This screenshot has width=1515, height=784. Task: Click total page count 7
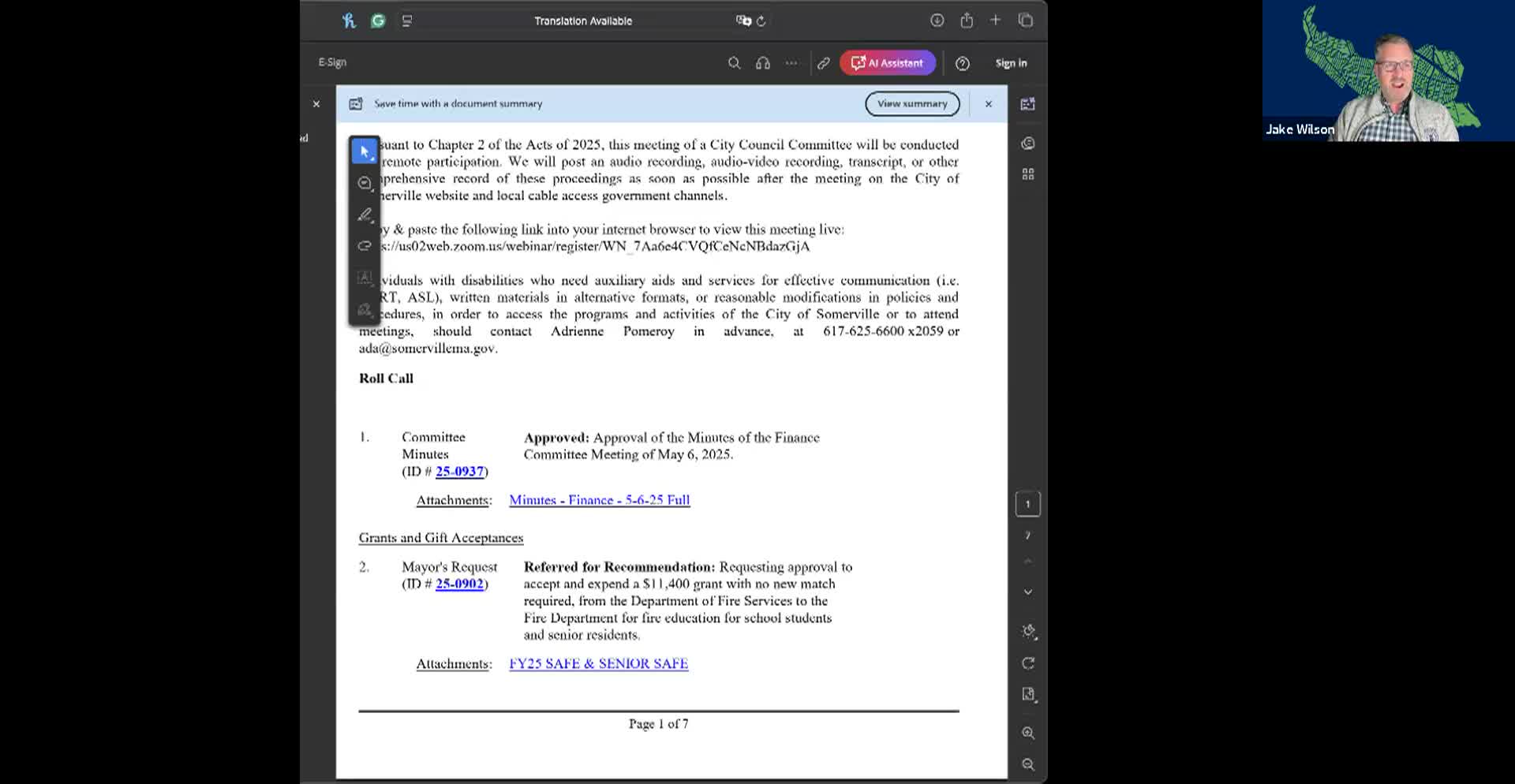pyautogui.click(x=1027, y=536)
